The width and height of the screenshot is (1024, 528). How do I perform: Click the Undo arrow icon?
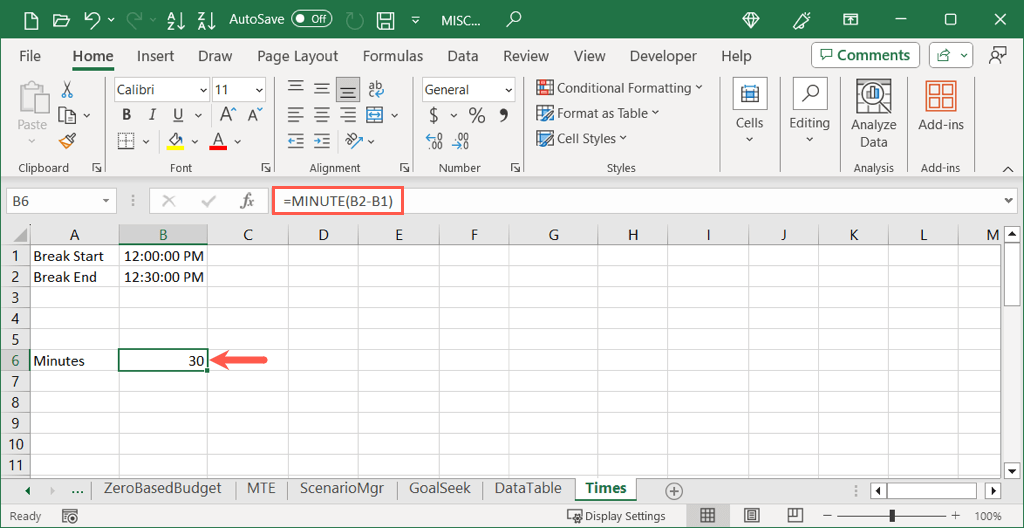[92, 20]
